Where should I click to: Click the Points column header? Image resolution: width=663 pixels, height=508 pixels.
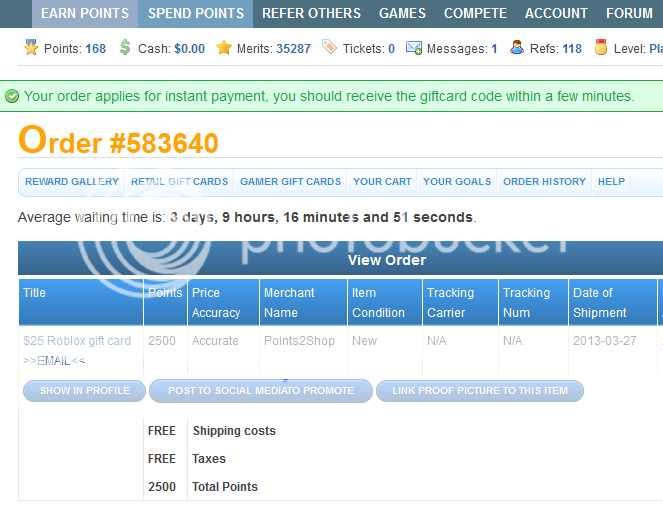(165, 302)
